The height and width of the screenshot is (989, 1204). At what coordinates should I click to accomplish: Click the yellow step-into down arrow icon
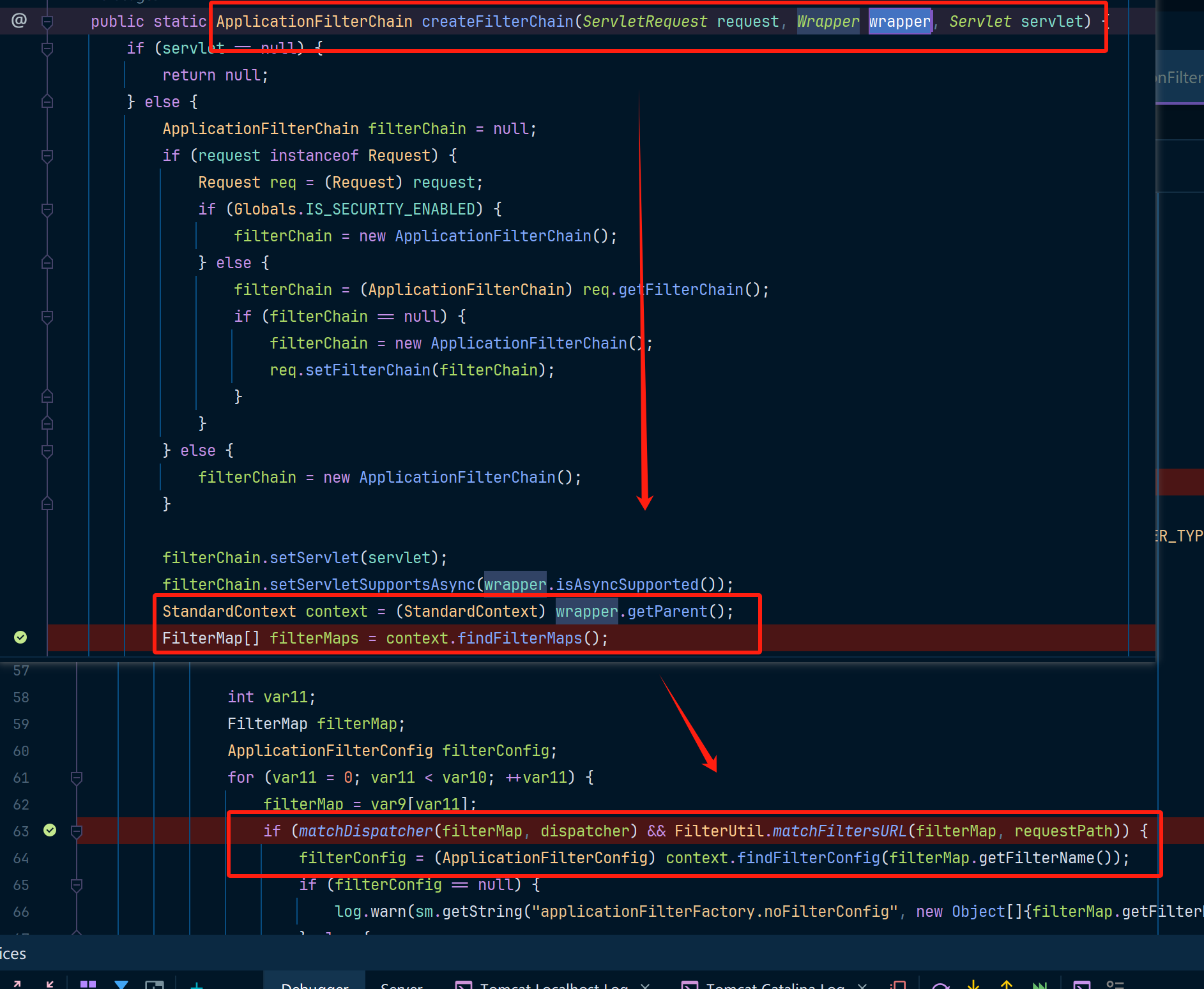pyautogui.click(x=973, y=985)
